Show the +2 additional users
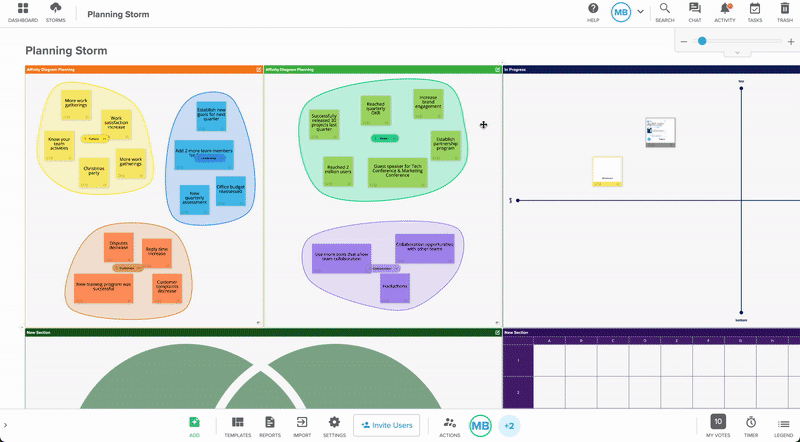This screenshot has width=800, height=442. tap(509, 426)
